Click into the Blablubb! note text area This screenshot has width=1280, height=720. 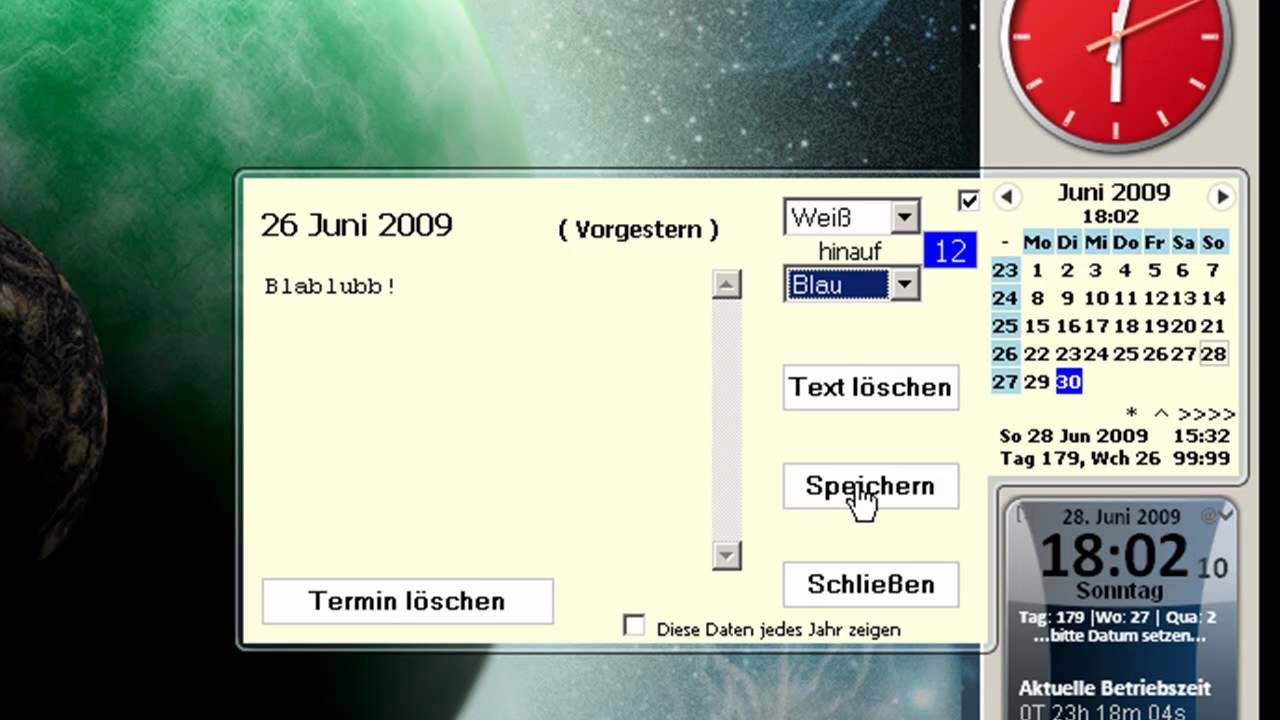point(485,420)
